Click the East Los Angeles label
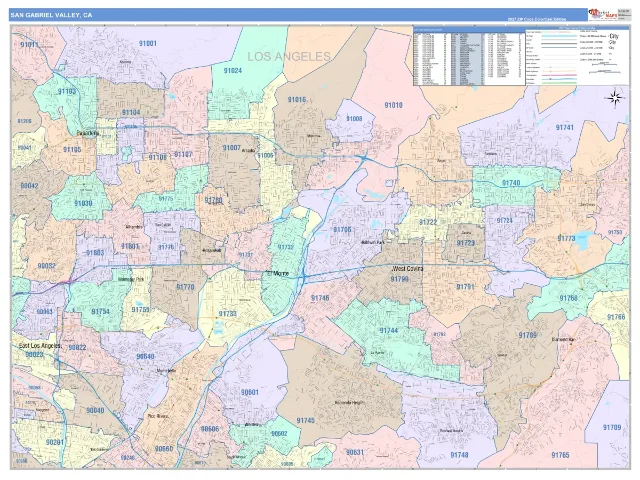This screenshot has width=640, height=480. [40, 346]
